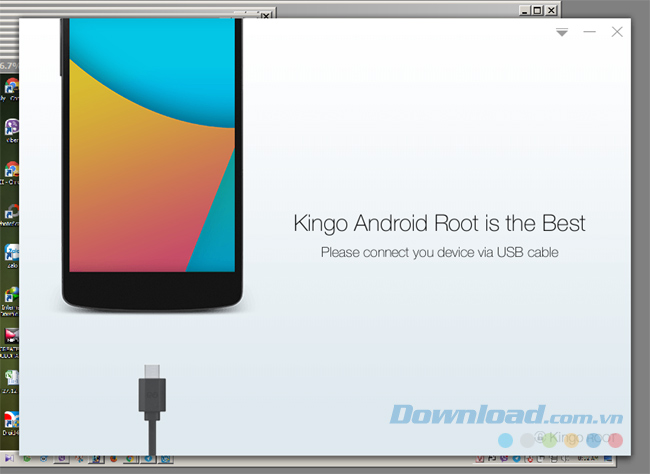Viewport: 650px width, 474px height.
Task: Minimize the Kingo Android Root window
Action: pos(590,33)
